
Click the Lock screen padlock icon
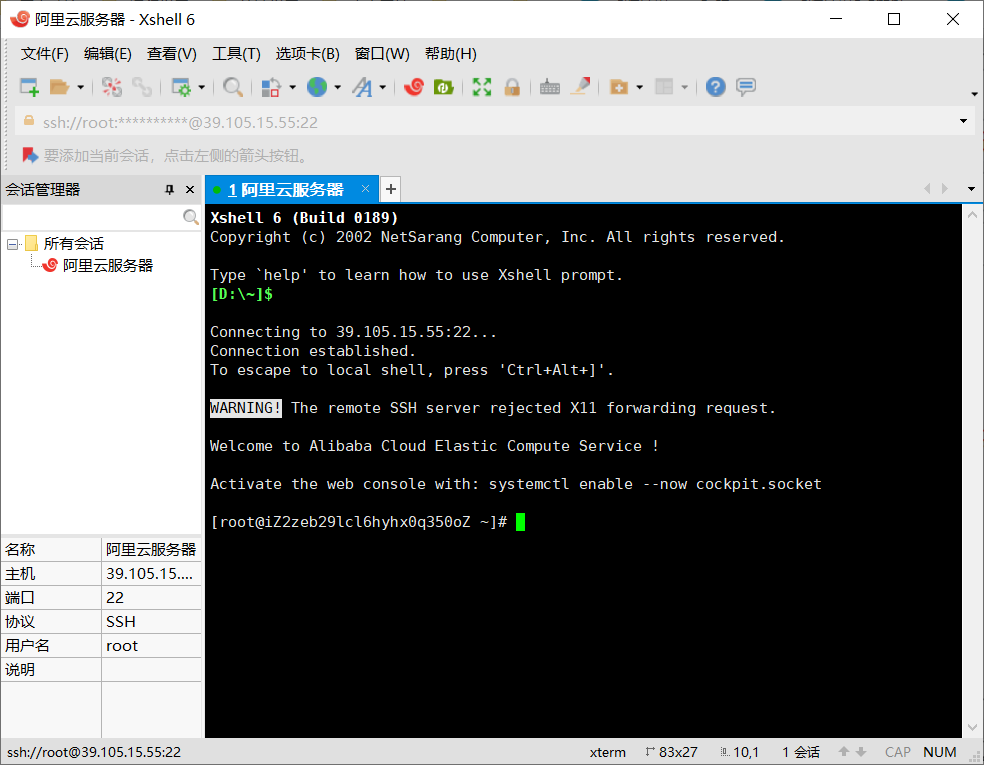(512, 87)
